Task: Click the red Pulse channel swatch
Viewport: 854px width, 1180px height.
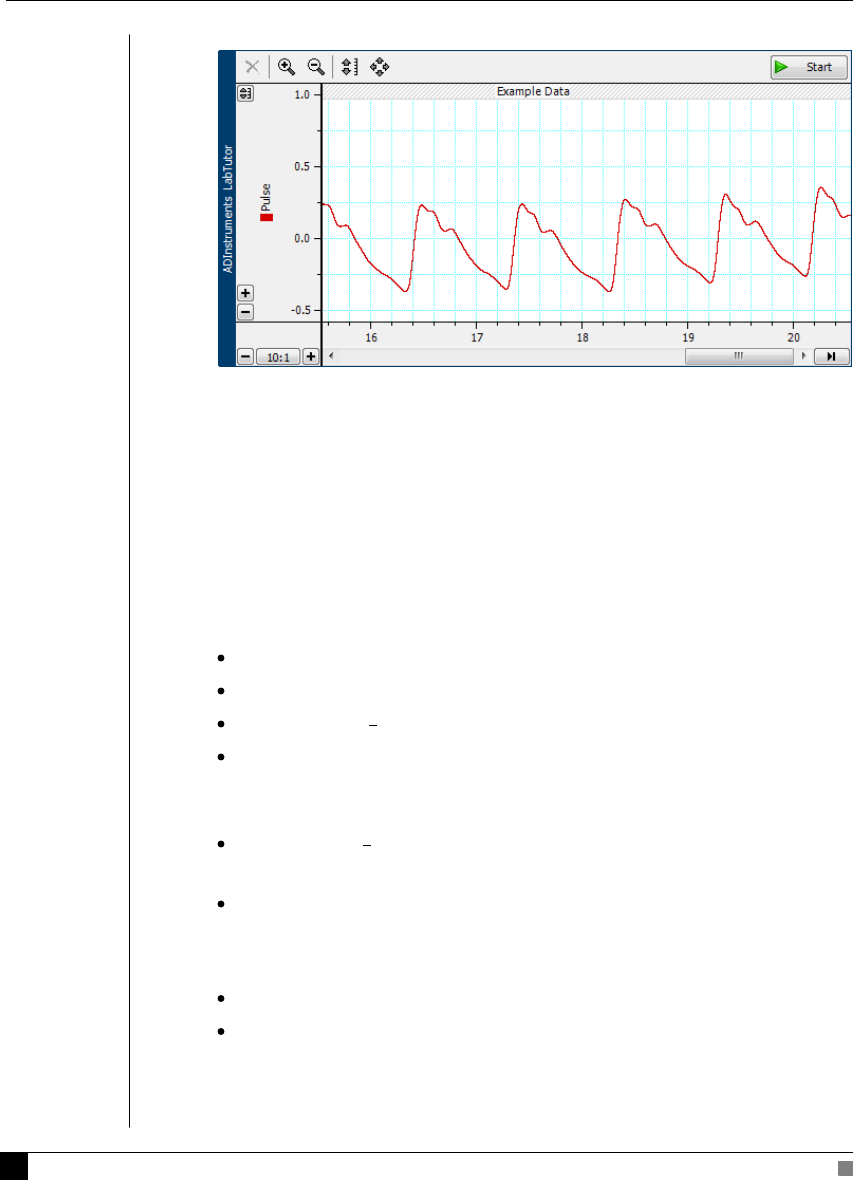Action: click(266, 217)
